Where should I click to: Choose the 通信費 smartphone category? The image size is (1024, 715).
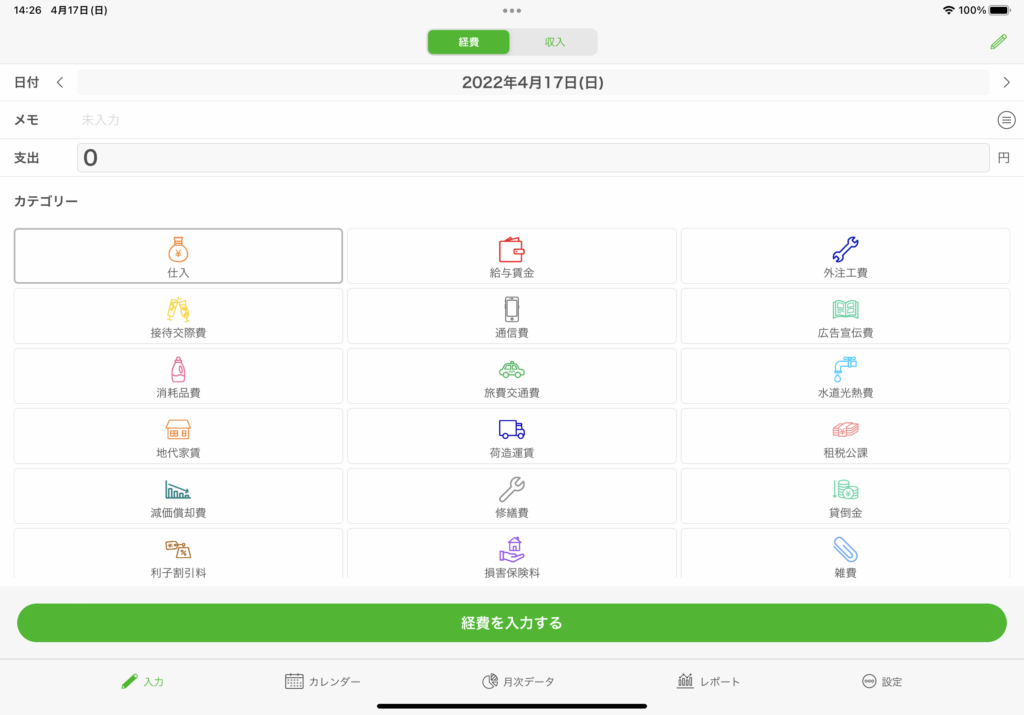tap(512, 316)
